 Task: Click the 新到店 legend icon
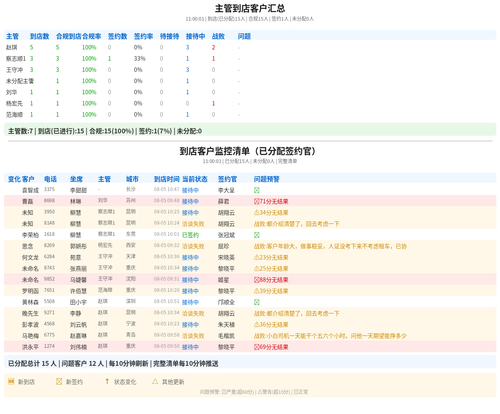[11, 381]
